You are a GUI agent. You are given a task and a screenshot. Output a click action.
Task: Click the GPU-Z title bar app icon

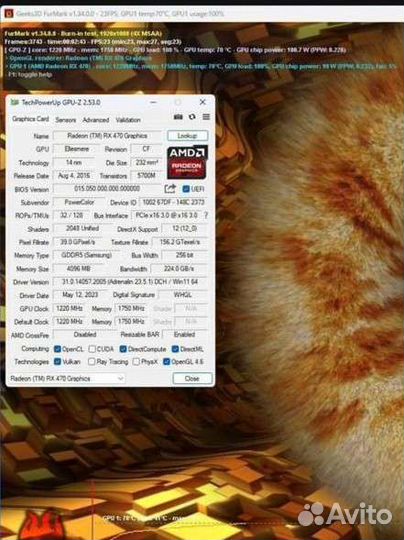pyautogui.click(x=14, y=102)
